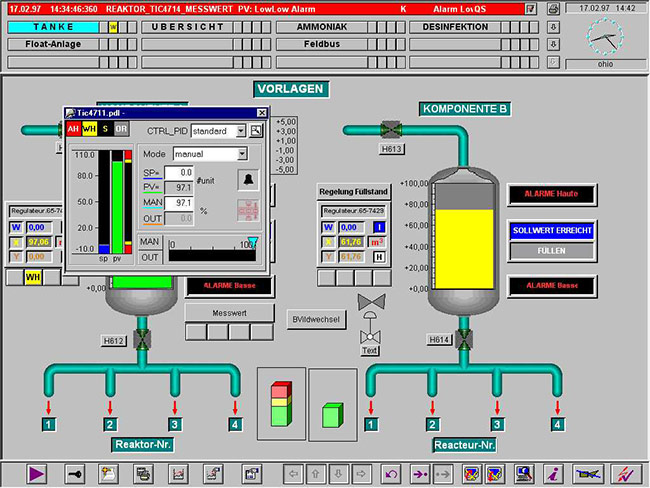
Task: Toggle the AH alarm indicator in PID popup
Action: [73, 130]
